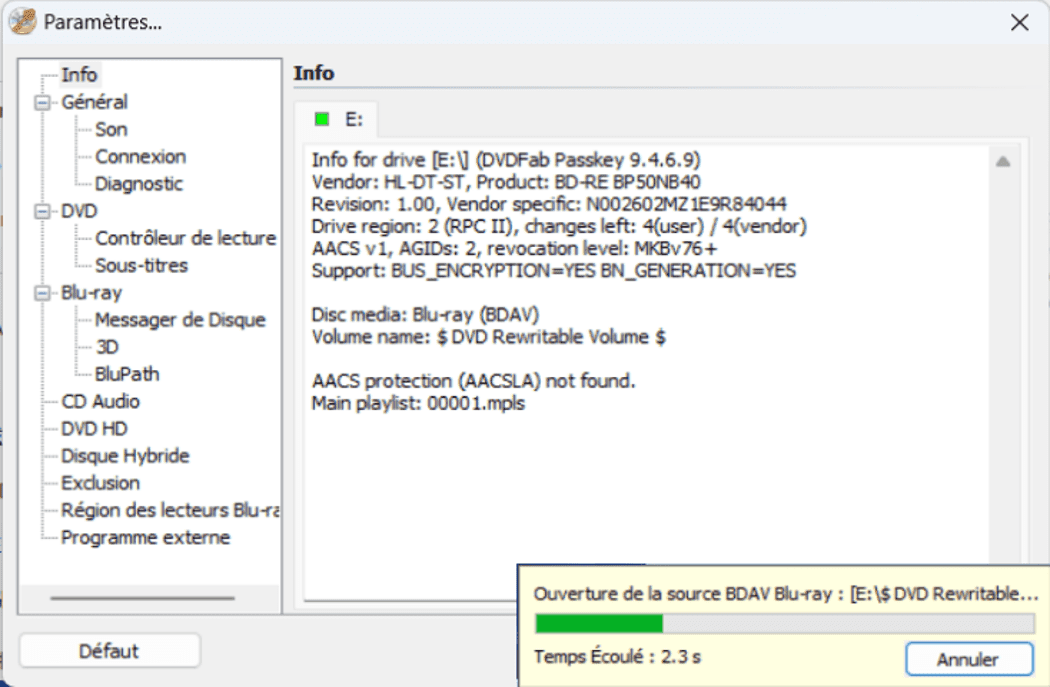Viewport: 1050px width, 687px height.
Task: Close the Paramètres window
Action: pos(1020,23)
